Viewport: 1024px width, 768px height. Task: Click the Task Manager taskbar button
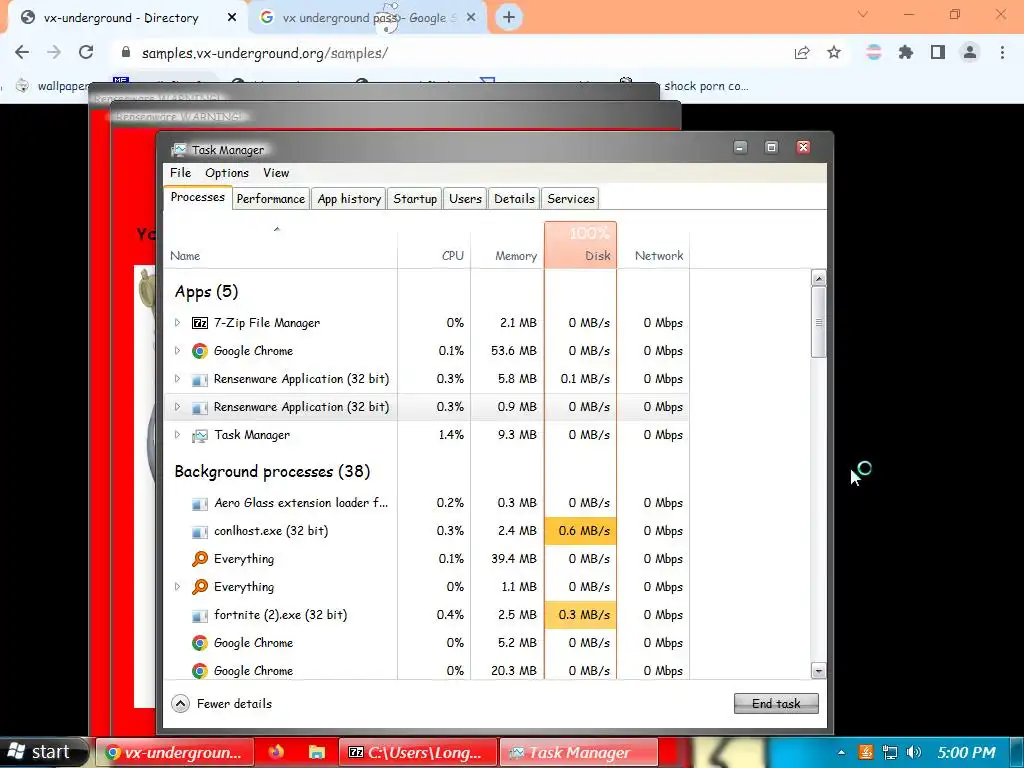[578, 752]
